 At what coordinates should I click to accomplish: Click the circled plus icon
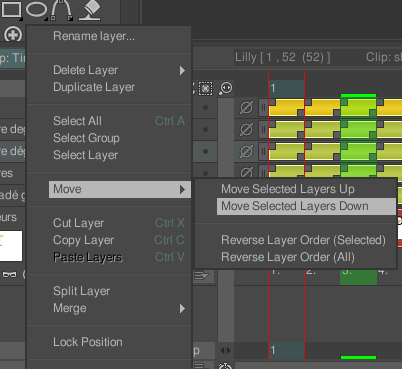pyautogui.click(x=13, y=34)
